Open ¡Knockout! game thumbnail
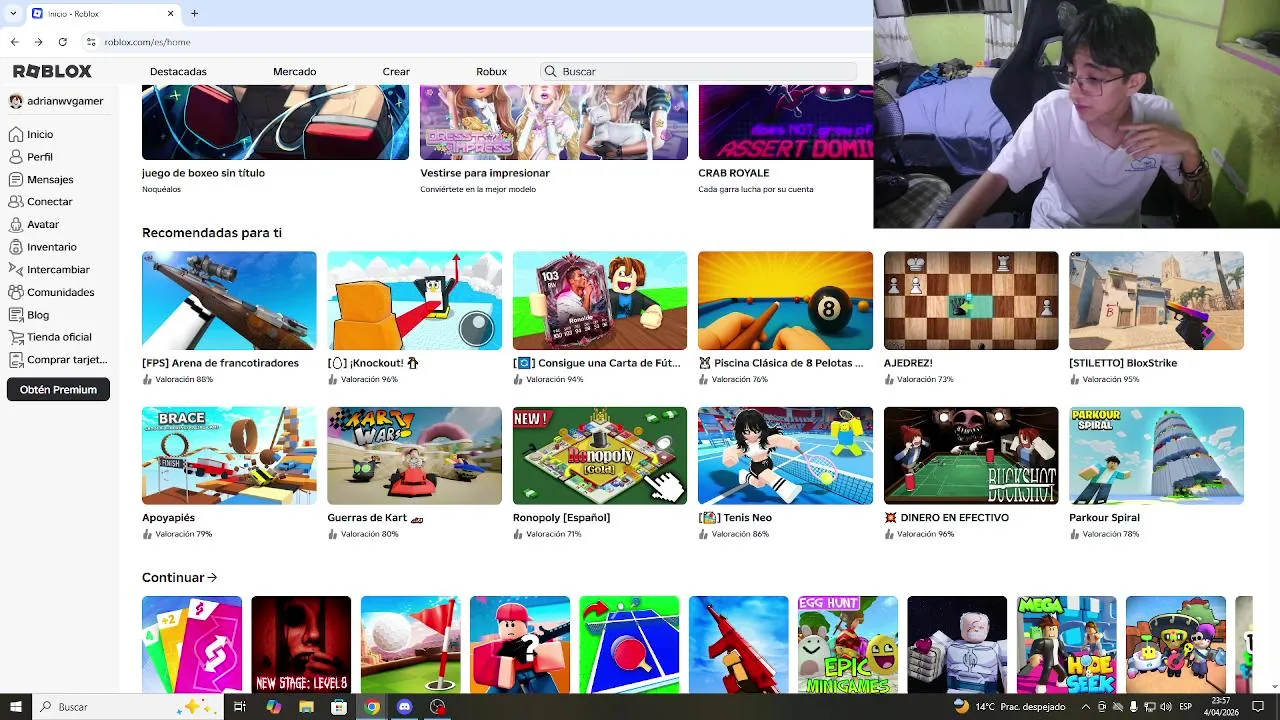Image resolution: width=1280 pixels, height=720 pixels. click(414, 300)
